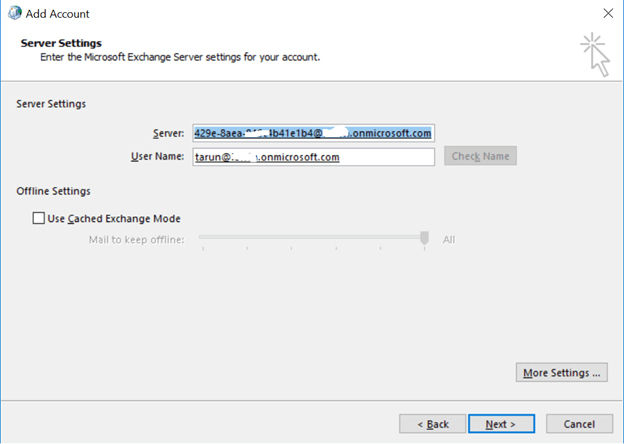The width and height of the screenshot is (624, 444).
Task: Click the 'Enter the Microsoft Exchange Server settings' text
Action: pos(180,57)
